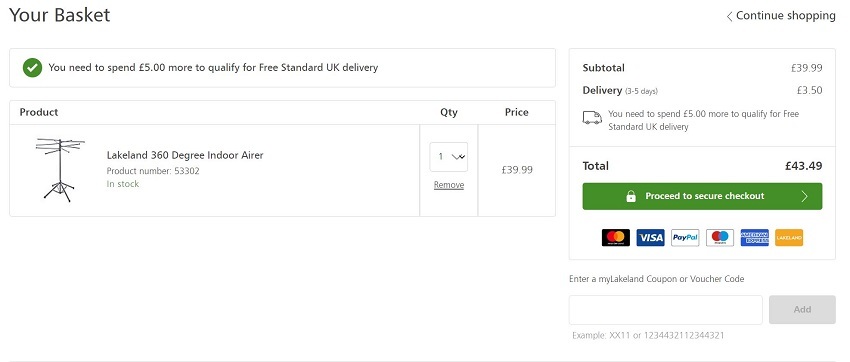Click the American Express card icon
This screenshot has width=850, height=362.
click(755, 237)
